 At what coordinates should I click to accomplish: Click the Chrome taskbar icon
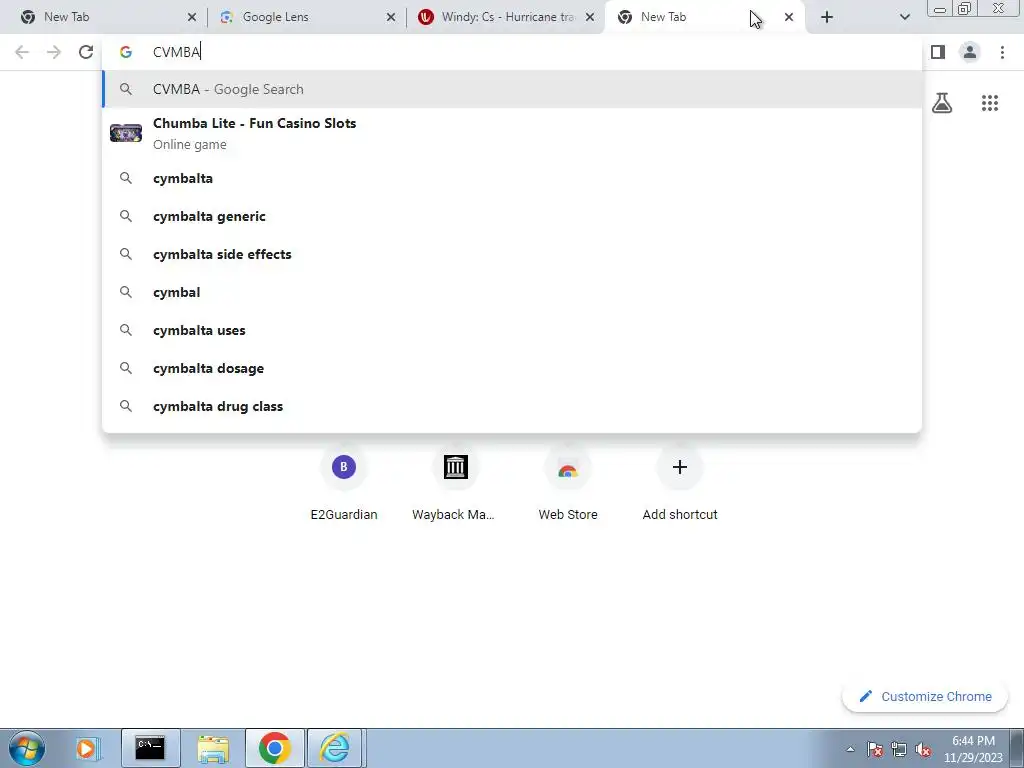[275, 748]
